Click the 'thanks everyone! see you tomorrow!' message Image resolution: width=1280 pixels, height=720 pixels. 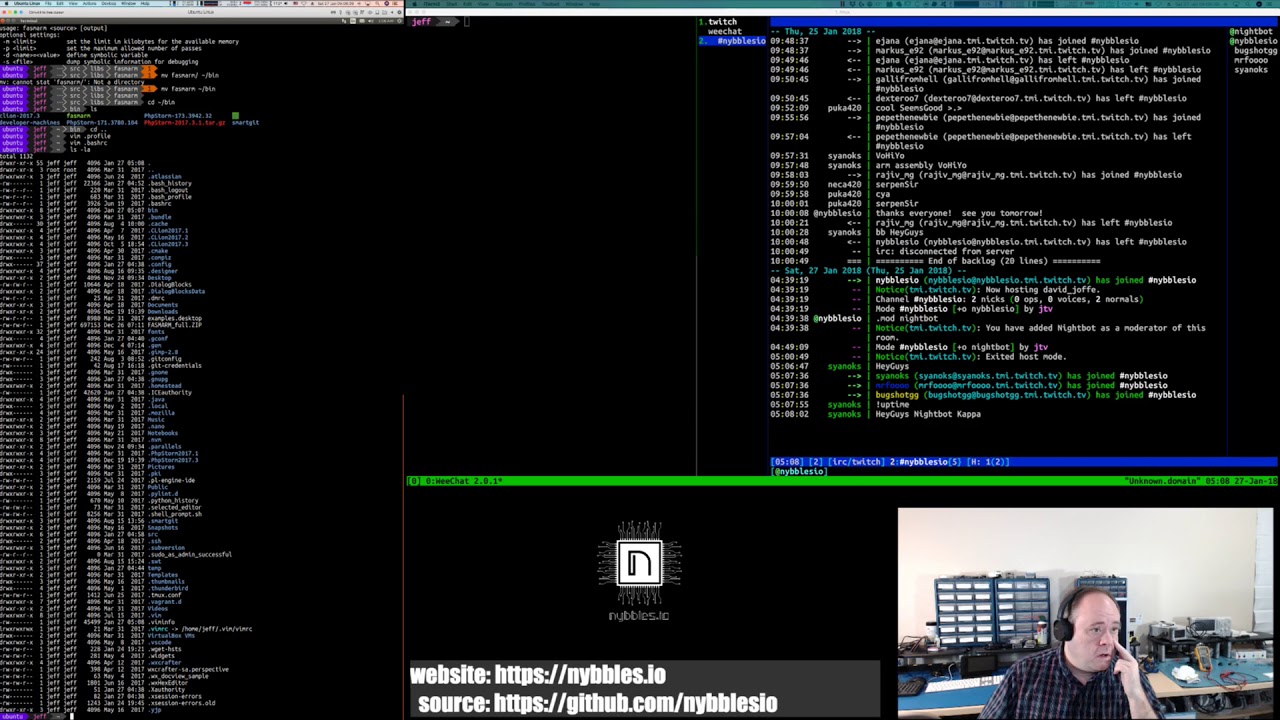pos(959,213)
